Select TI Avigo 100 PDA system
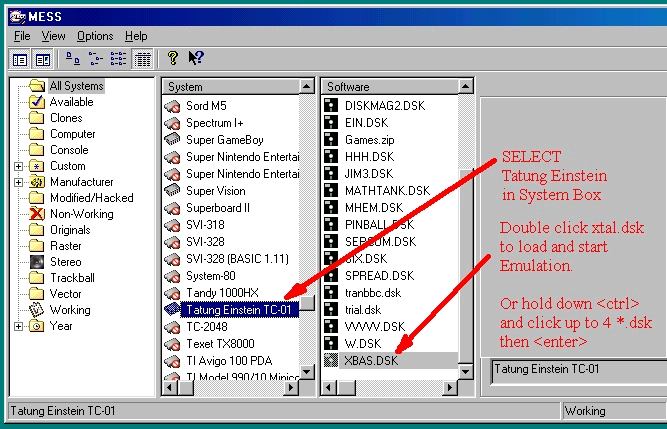Image resolution: width=667 pixels, height=429 pixels. click(229, 361)
